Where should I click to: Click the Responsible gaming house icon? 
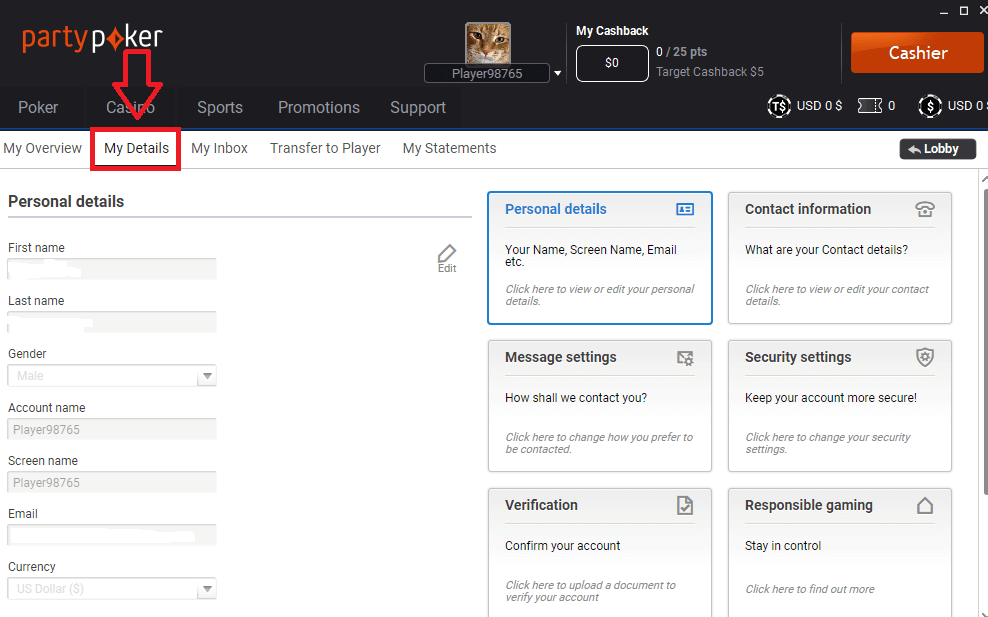tap(924, 505)
